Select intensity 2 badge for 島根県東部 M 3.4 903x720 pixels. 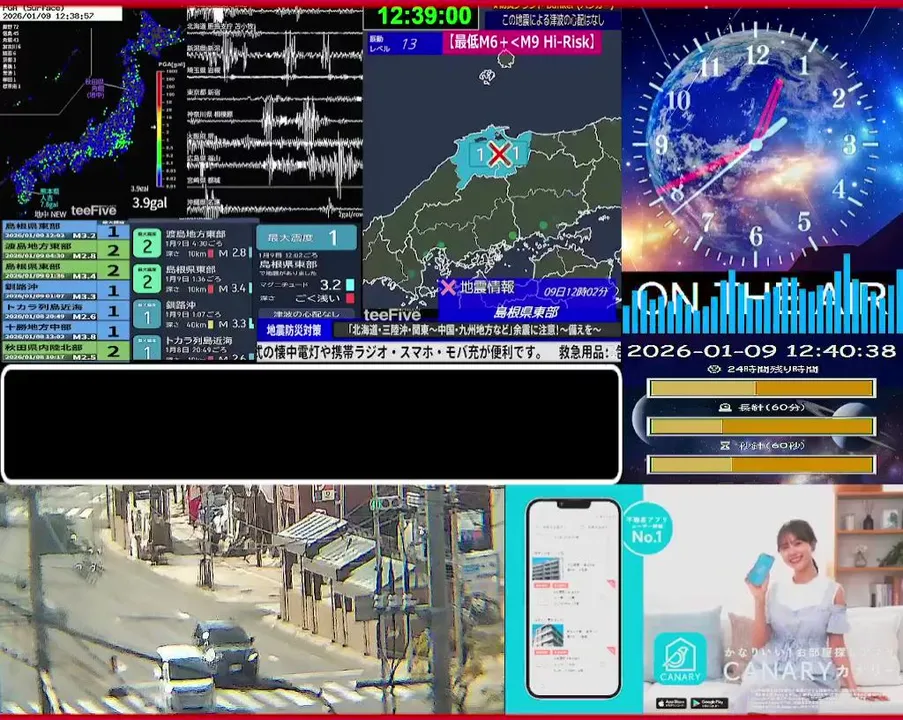(147, 279)
